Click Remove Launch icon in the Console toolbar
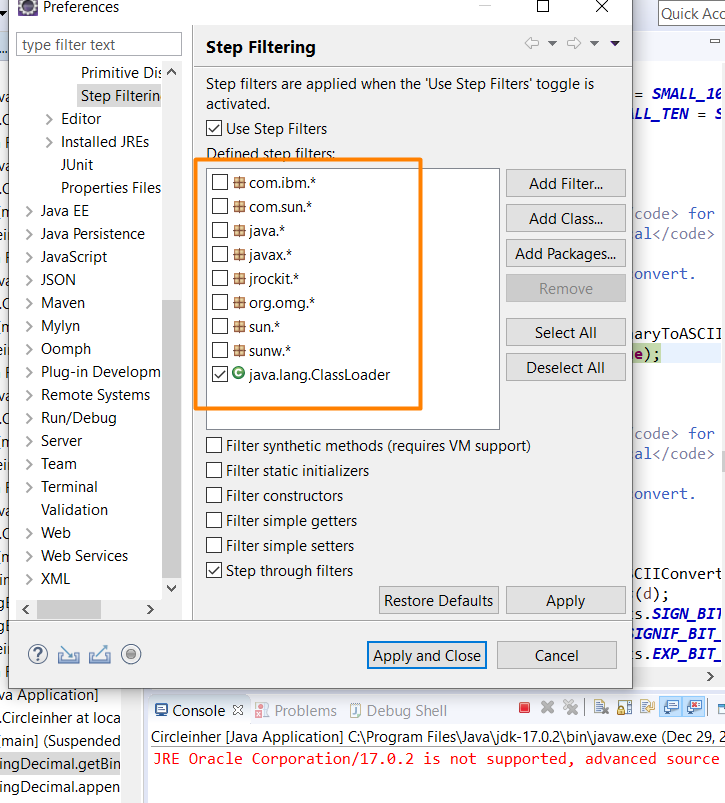This screenshot has width=725, height=803. click(x=547, y=708)
